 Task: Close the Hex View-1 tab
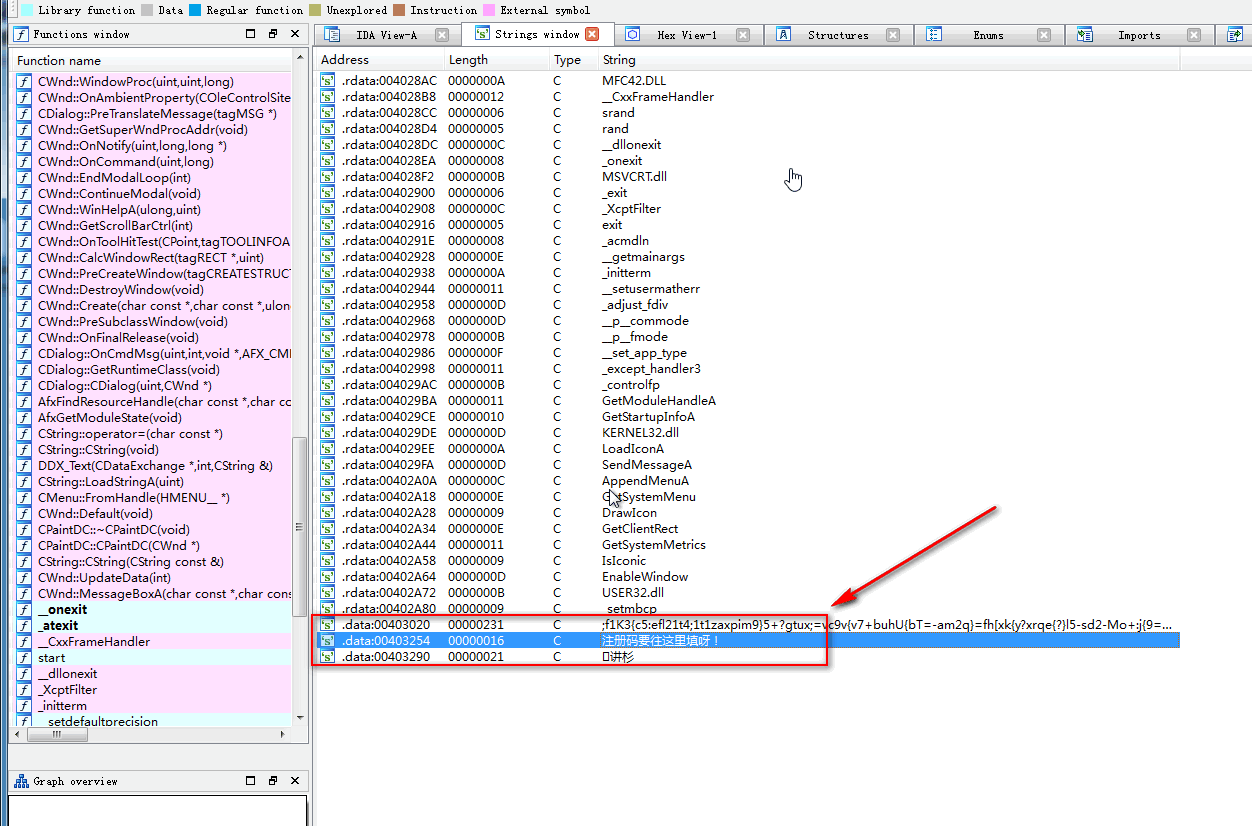743,35
